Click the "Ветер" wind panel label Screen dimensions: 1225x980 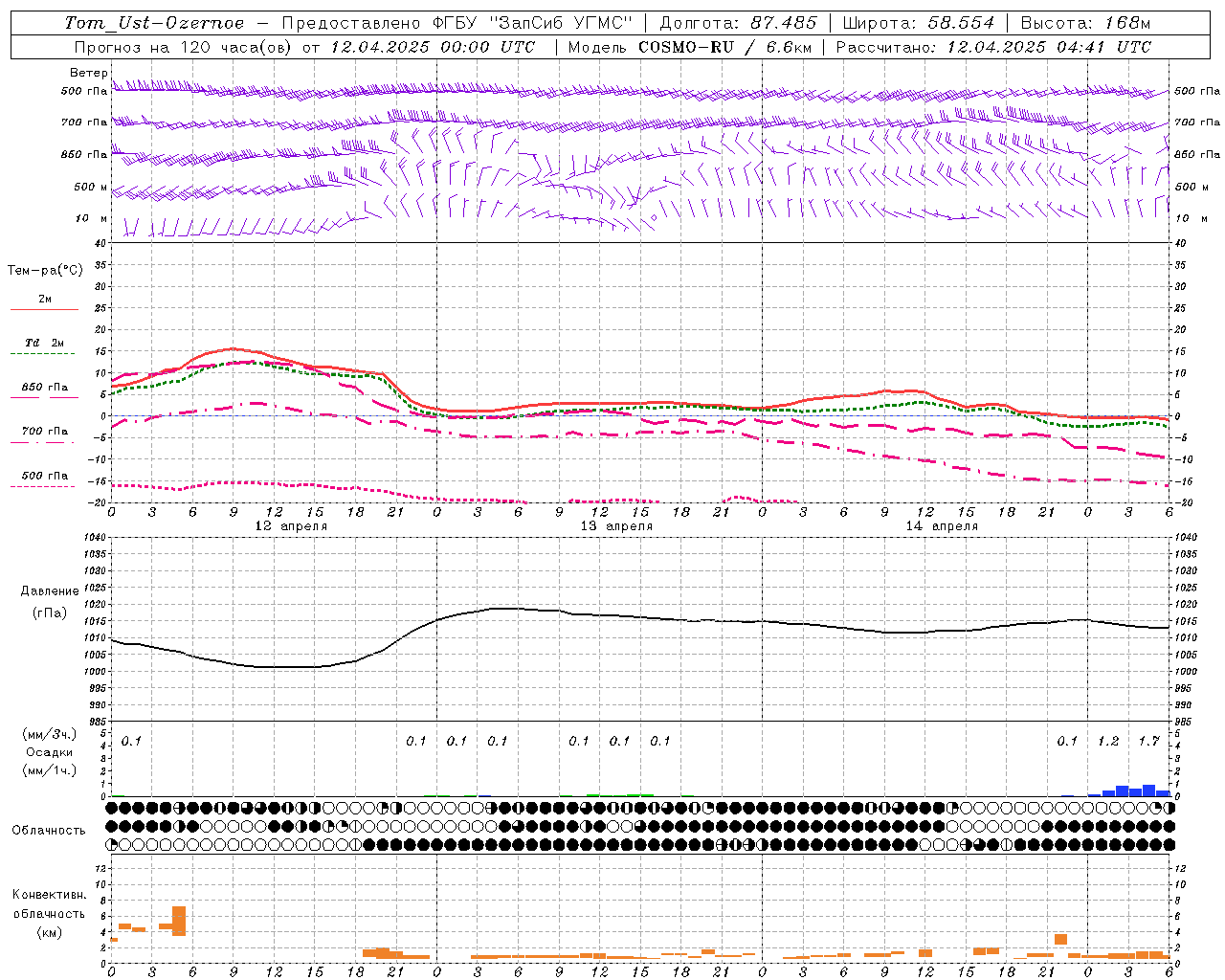88,73
